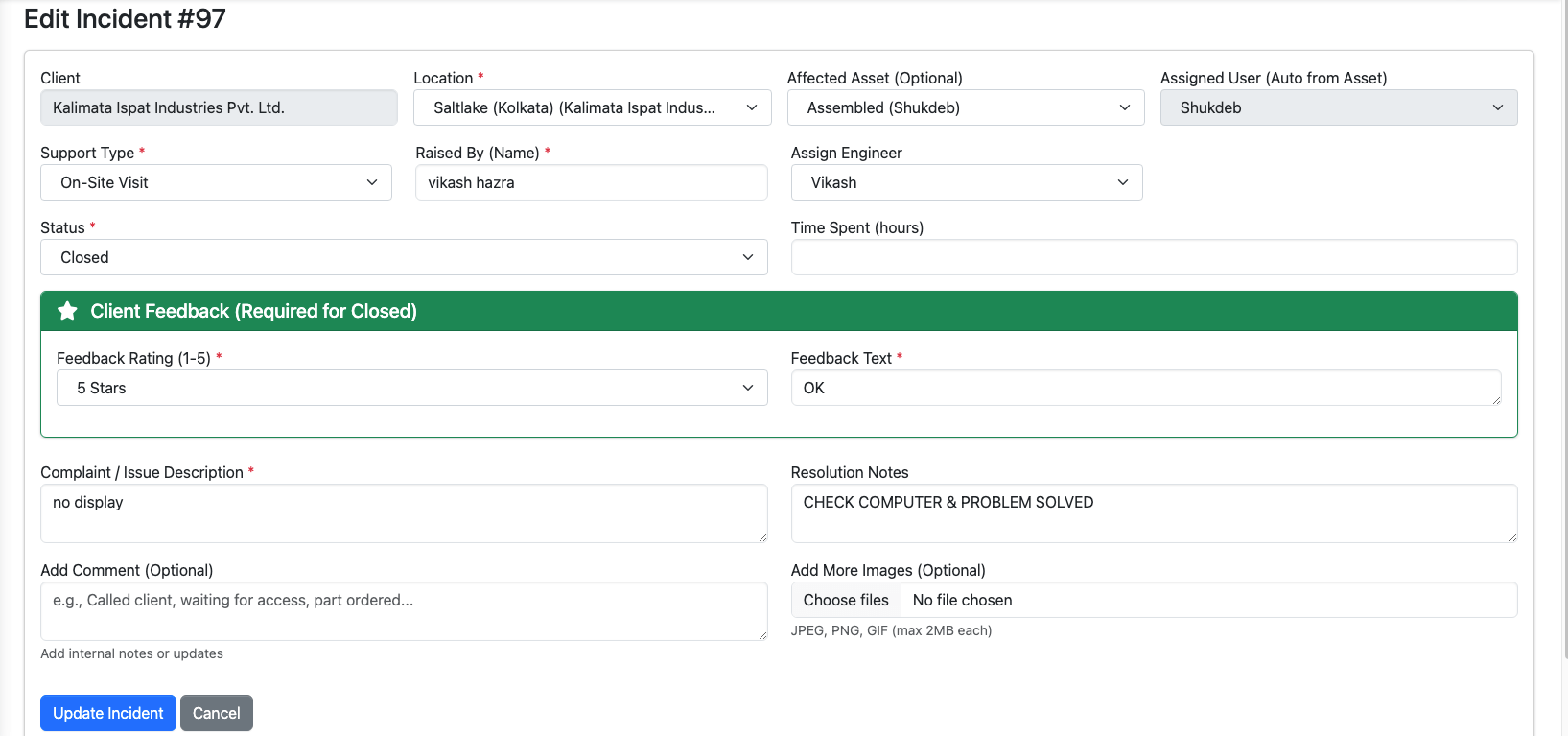1568x736 pixels.
Task: Click the Add More Images (Optional) label
Action: (888, 570)
